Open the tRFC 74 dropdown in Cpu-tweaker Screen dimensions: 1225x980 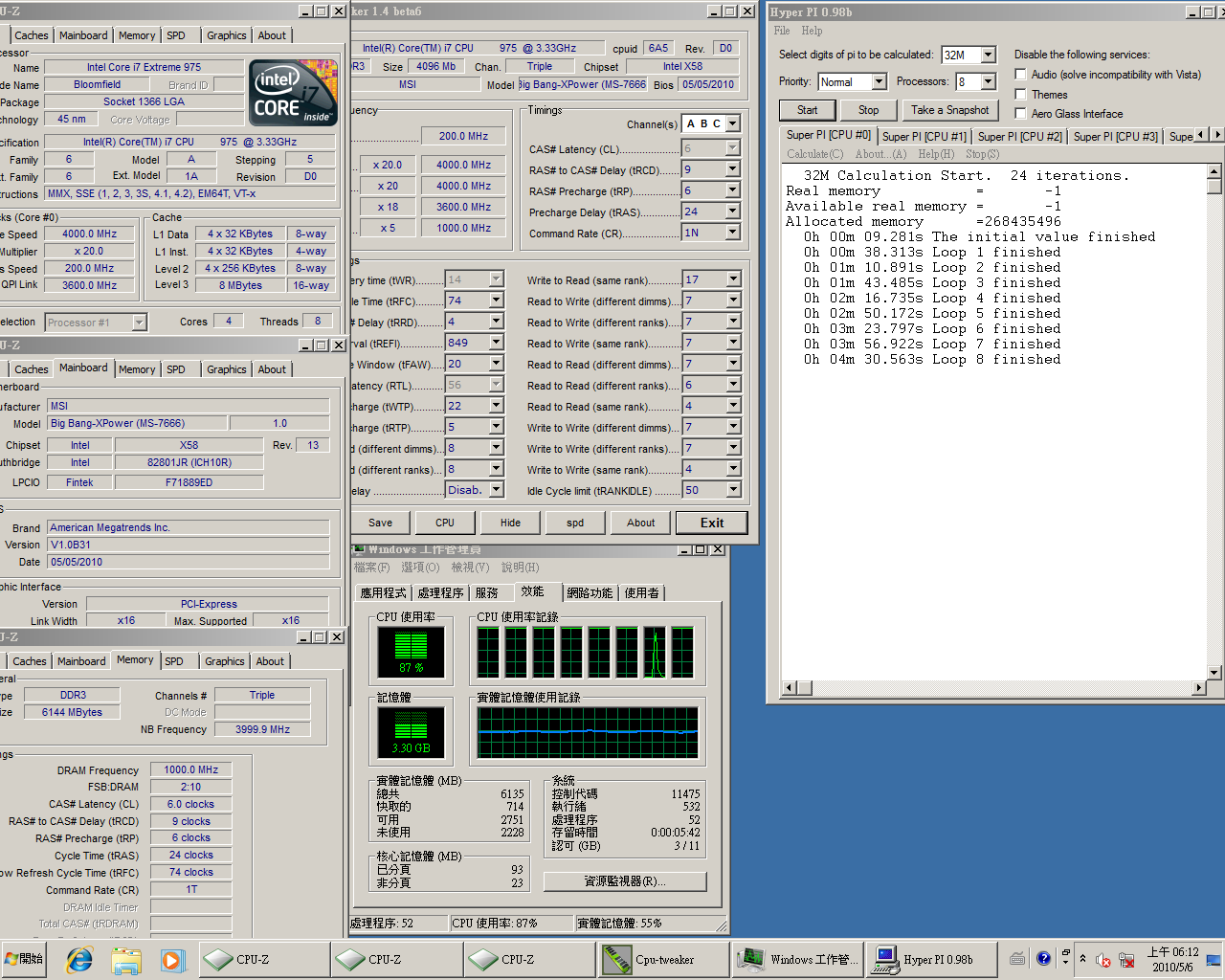pyautogui.click(x=497, y=301)
